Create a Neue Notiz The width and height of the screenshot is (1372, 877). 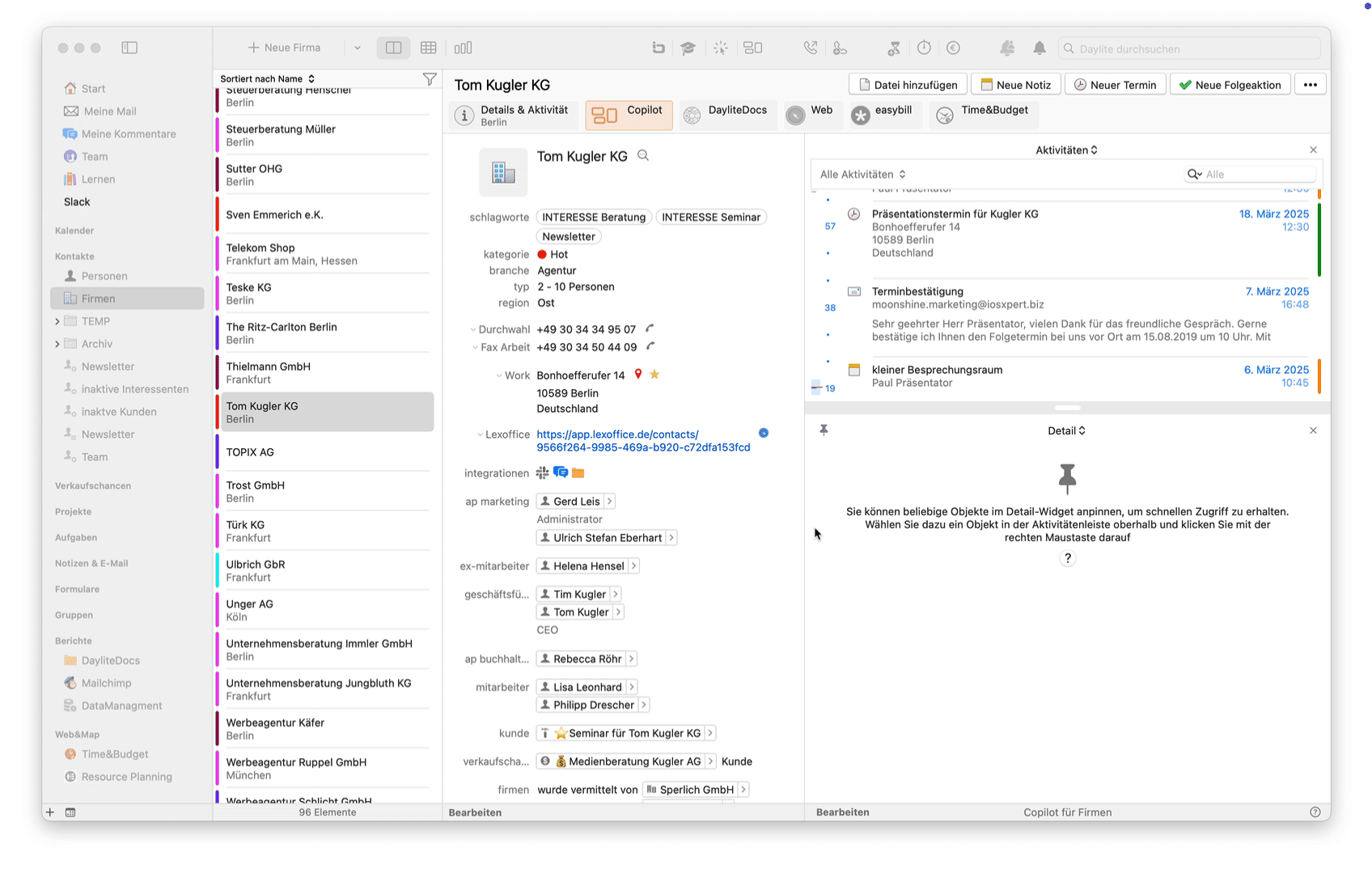point(1016,84)
